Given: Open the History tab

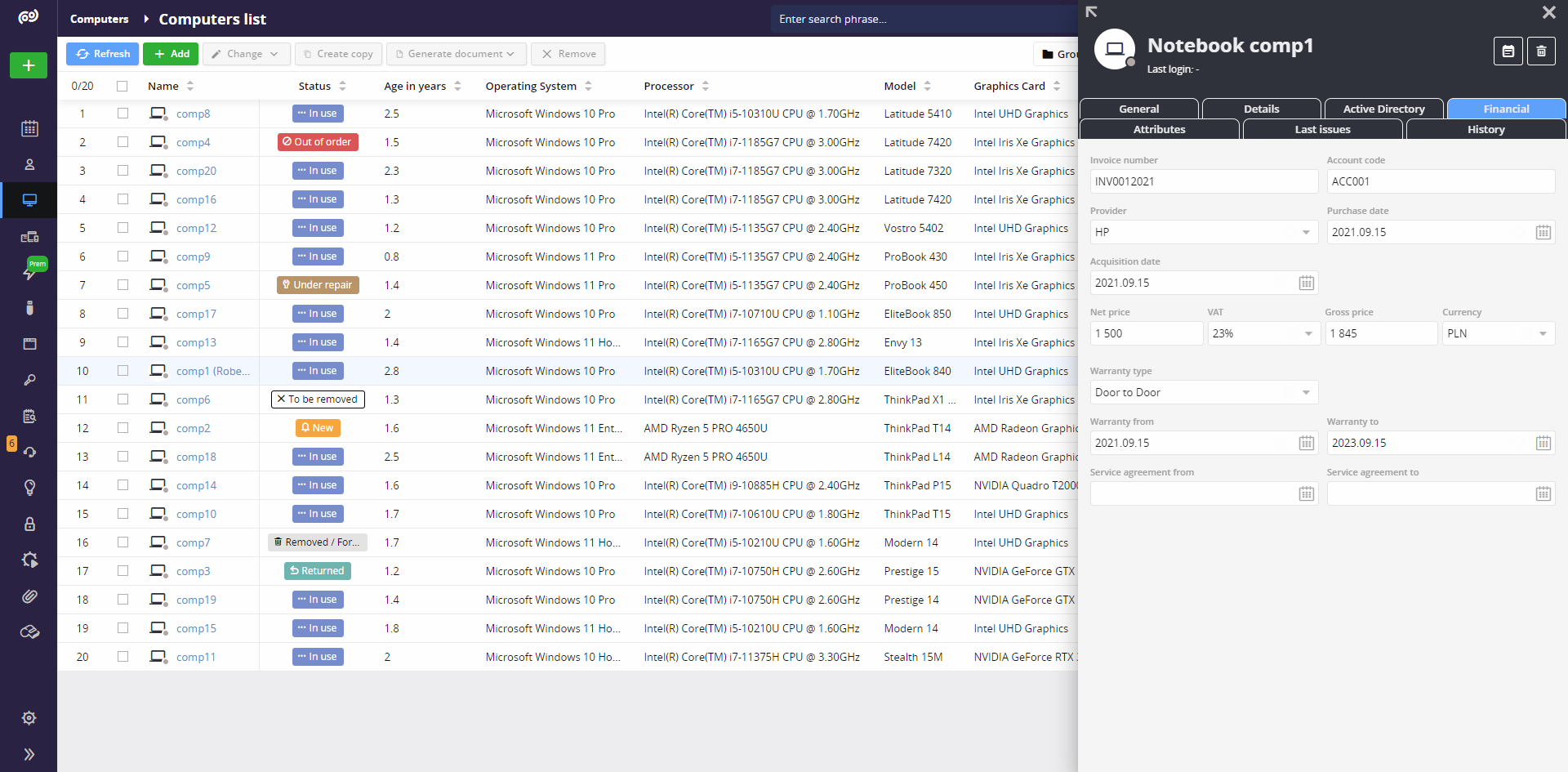Looking at the screenshot, I should tap(1486, 129).
